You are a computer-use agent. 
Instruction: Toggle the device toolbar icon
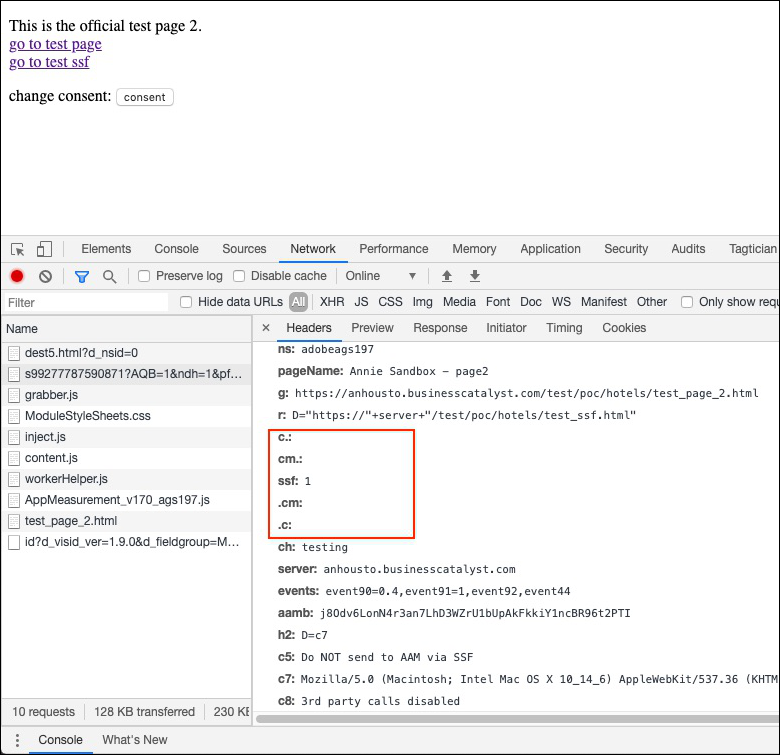tap(44, 249)
